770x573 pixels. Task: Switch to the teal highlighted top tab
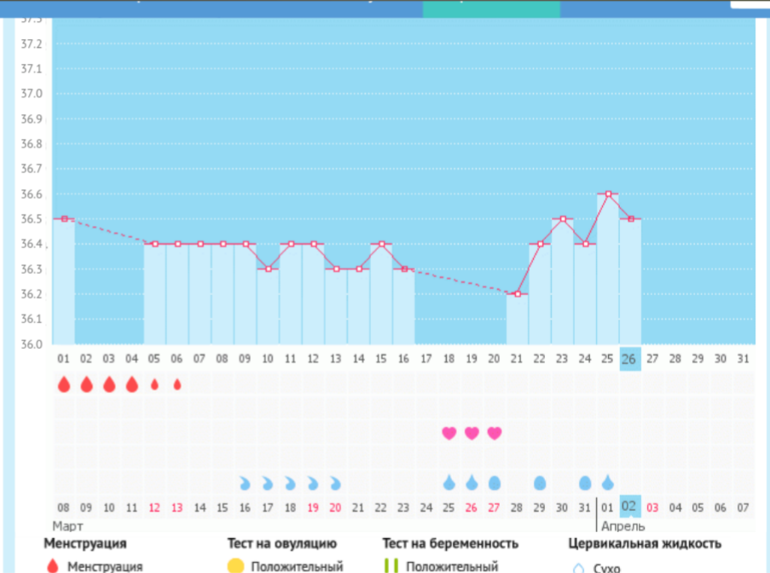[491, 8]
